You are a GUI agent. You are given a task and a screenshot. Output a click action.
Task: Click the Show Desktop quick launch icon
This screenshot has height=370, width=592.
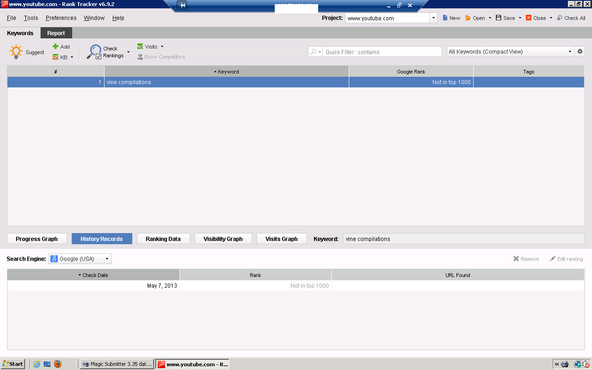(47, 364)
